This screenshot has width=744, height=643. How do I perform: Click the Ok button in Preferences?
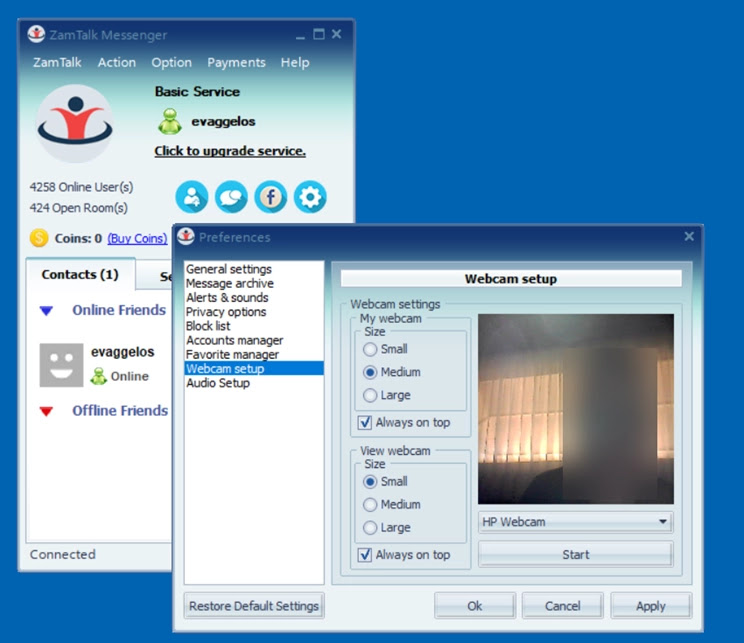(x=474, y=606)
